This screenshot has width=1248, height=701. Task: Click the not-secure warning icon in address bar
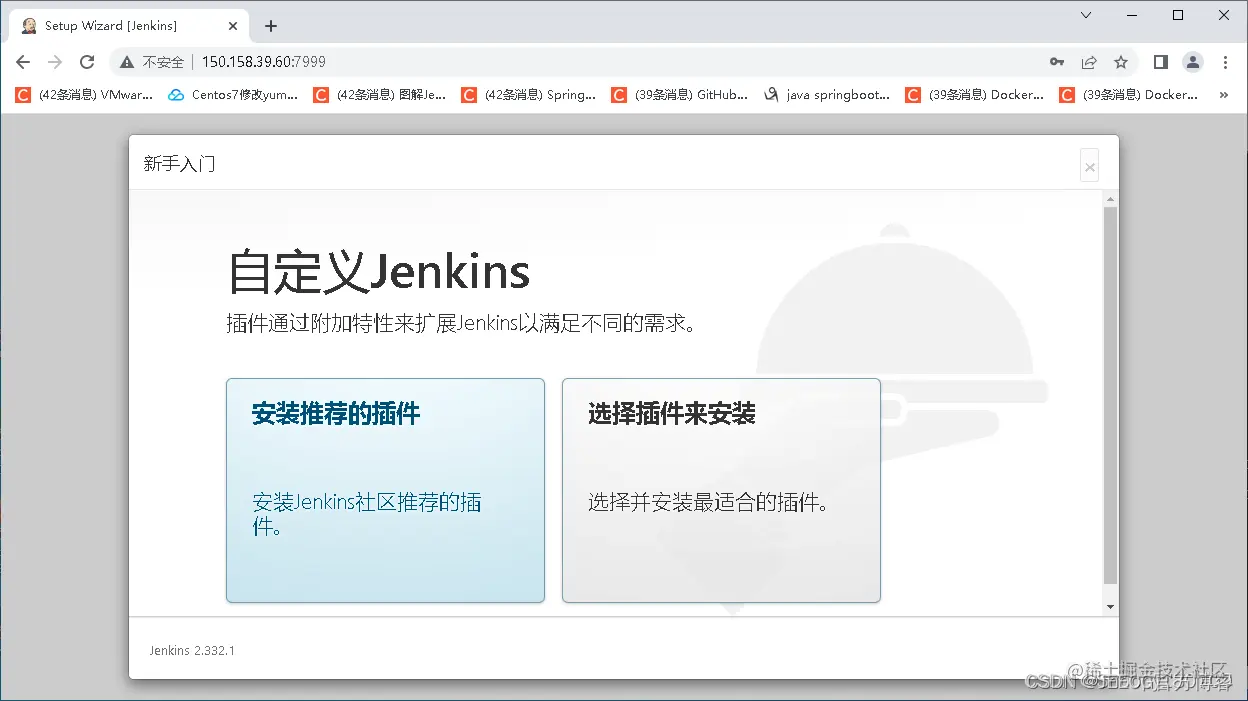pos(127,62)
